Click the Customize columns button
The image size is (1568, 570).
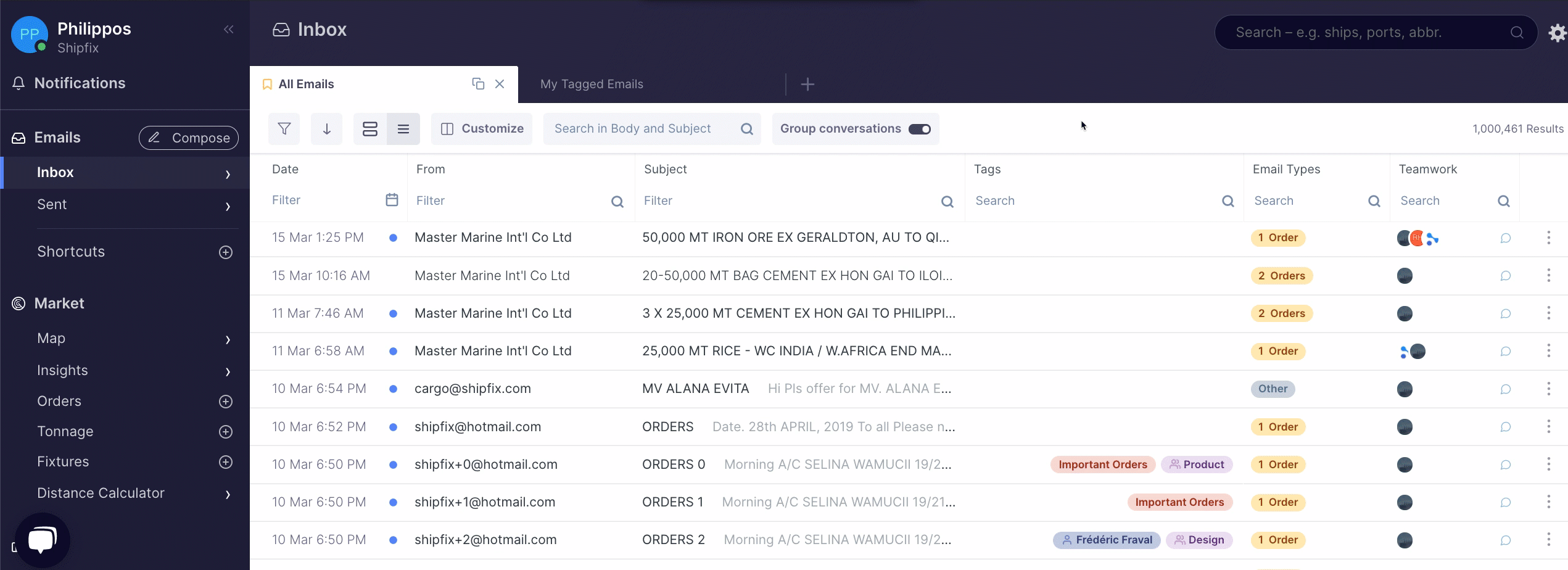pyautogui.click(x=482, y=129)
